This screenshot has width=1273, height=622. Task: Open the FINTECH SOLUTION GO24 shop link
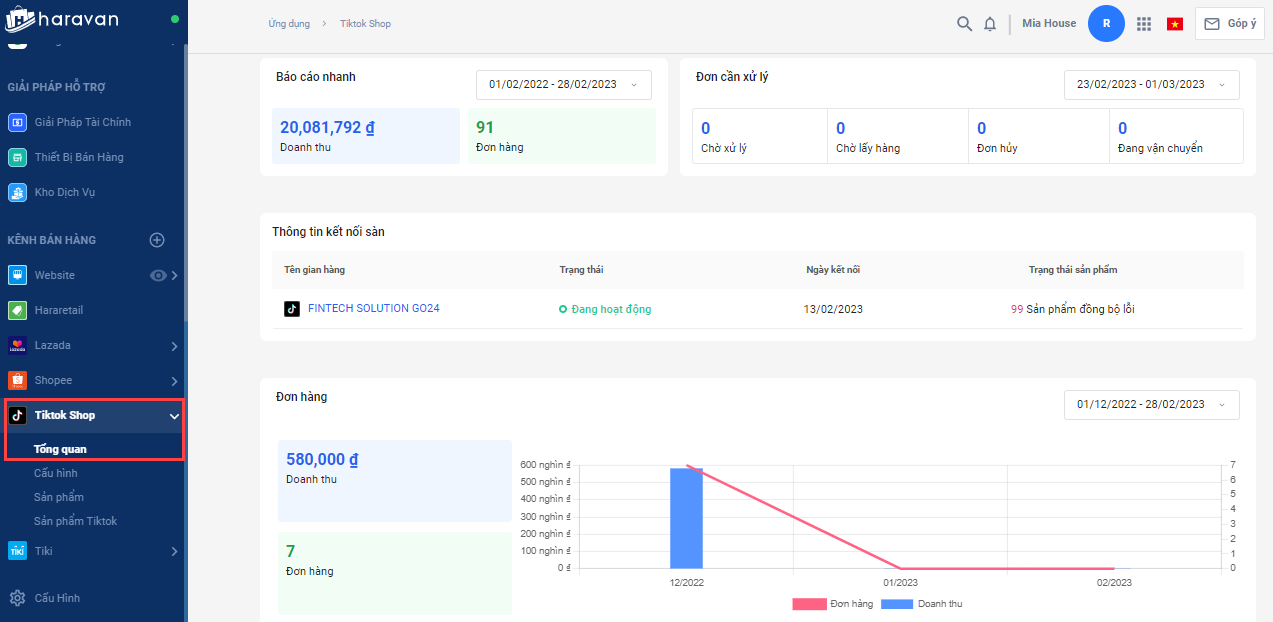pyautogui.click(x=373, y=309)
